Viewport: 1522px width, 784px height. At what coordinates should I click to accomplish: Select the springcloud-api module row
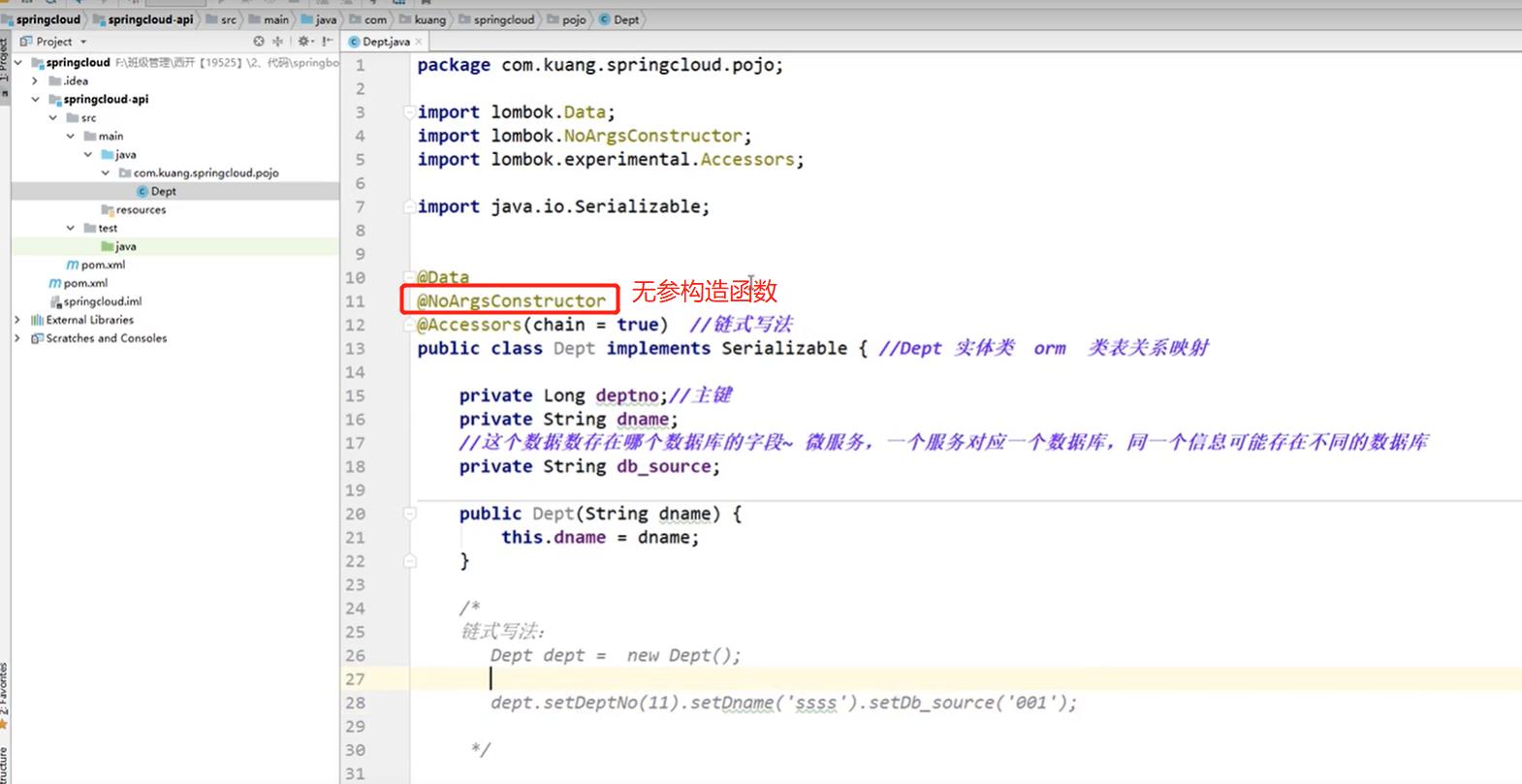pos(174,99)
